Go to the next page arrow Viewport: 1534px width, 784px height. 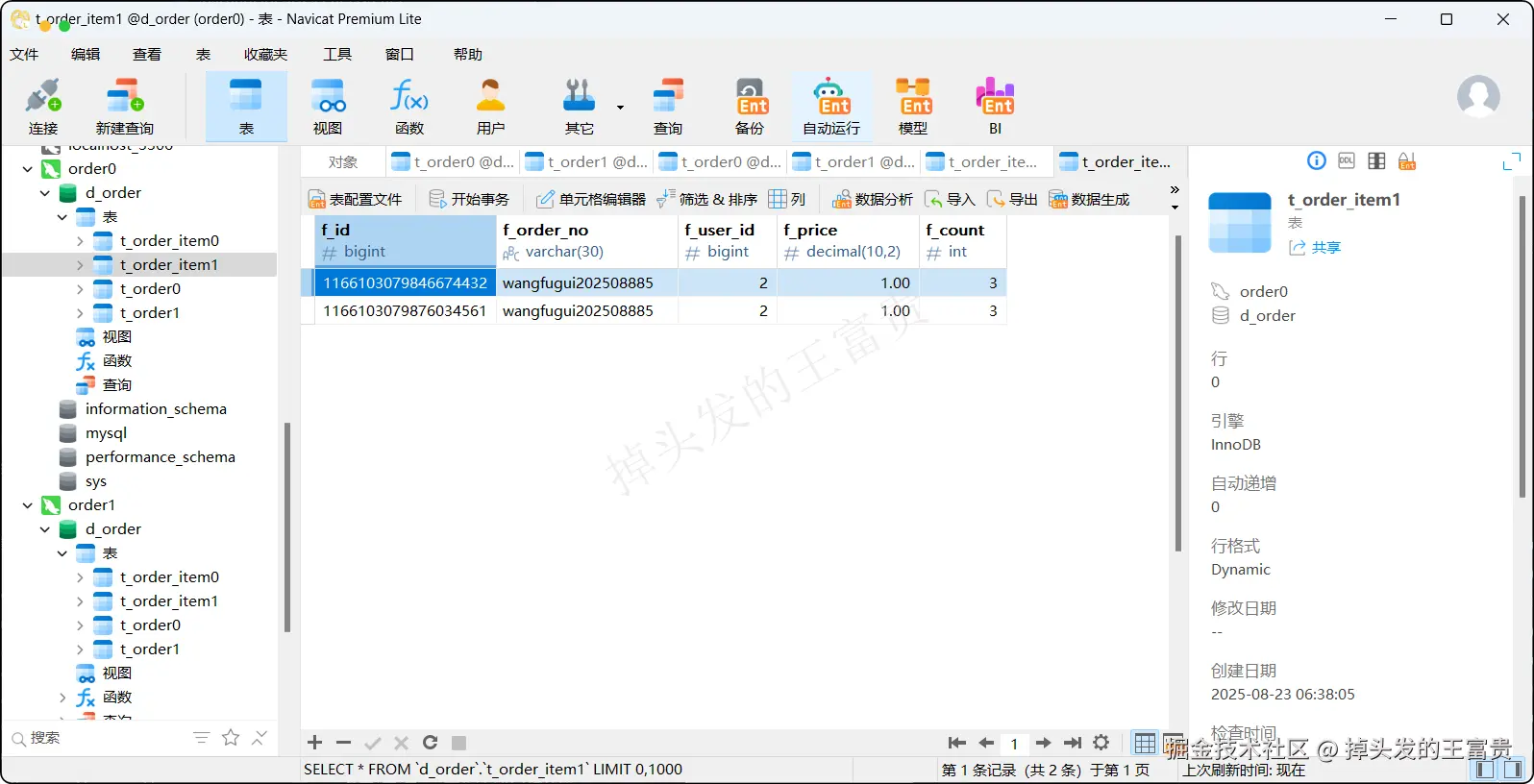[x=1044, y=743]
